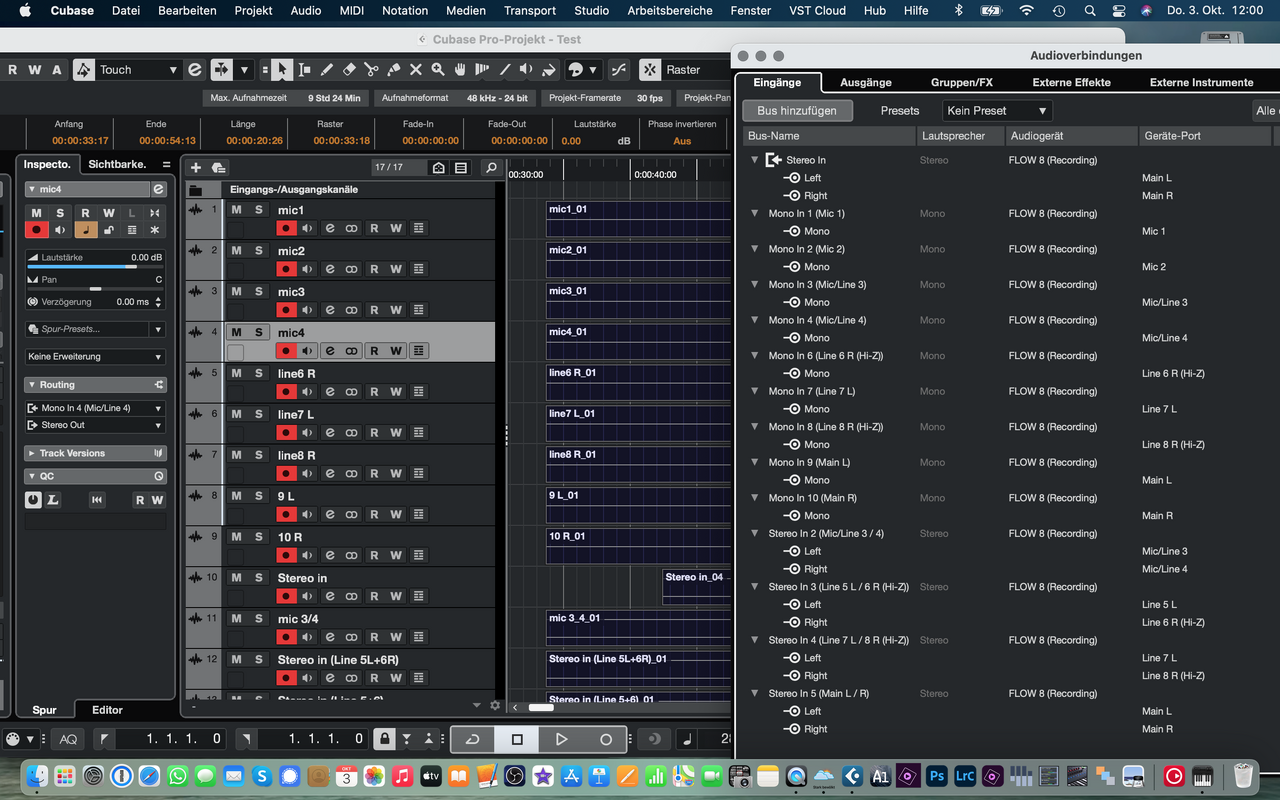Viewport: 1280px width, 800px height.
Task: Collapse Stereo In 5 (Main L / R) bus
Action: [755, 693]
